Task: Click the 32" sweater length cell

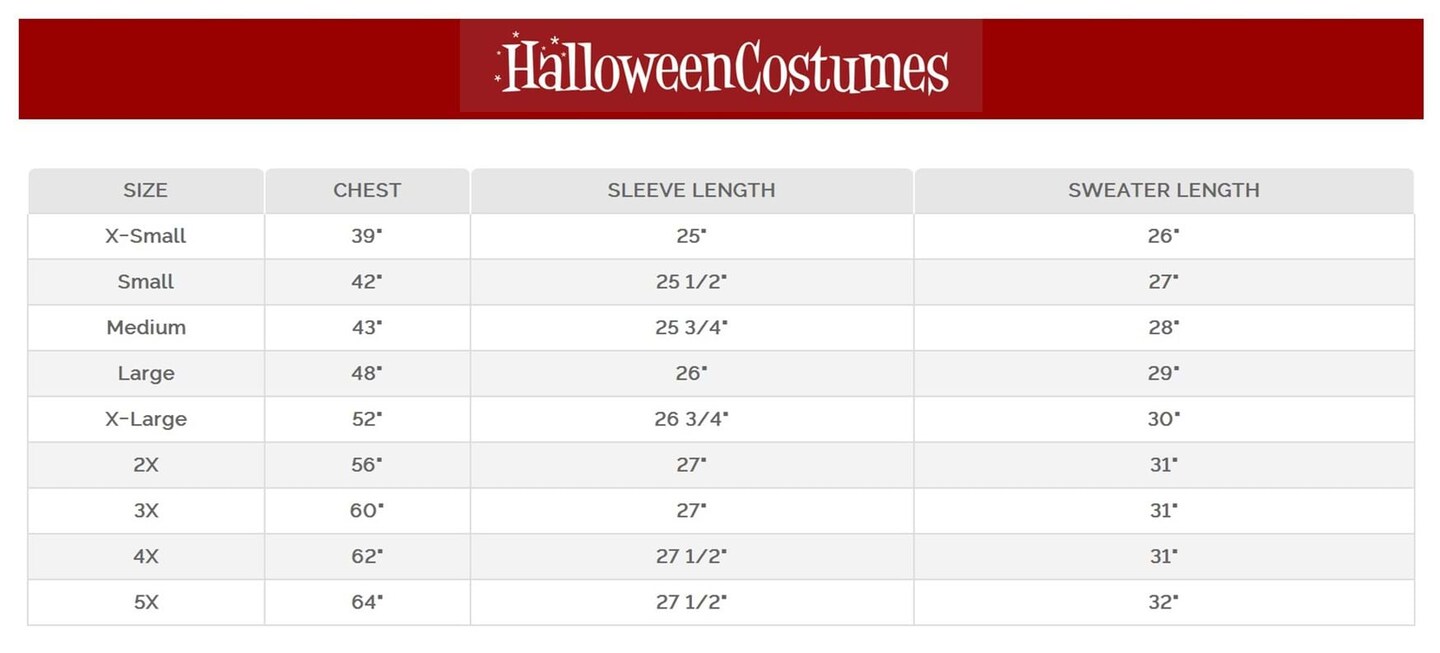Action: (x=1163, y=602)
